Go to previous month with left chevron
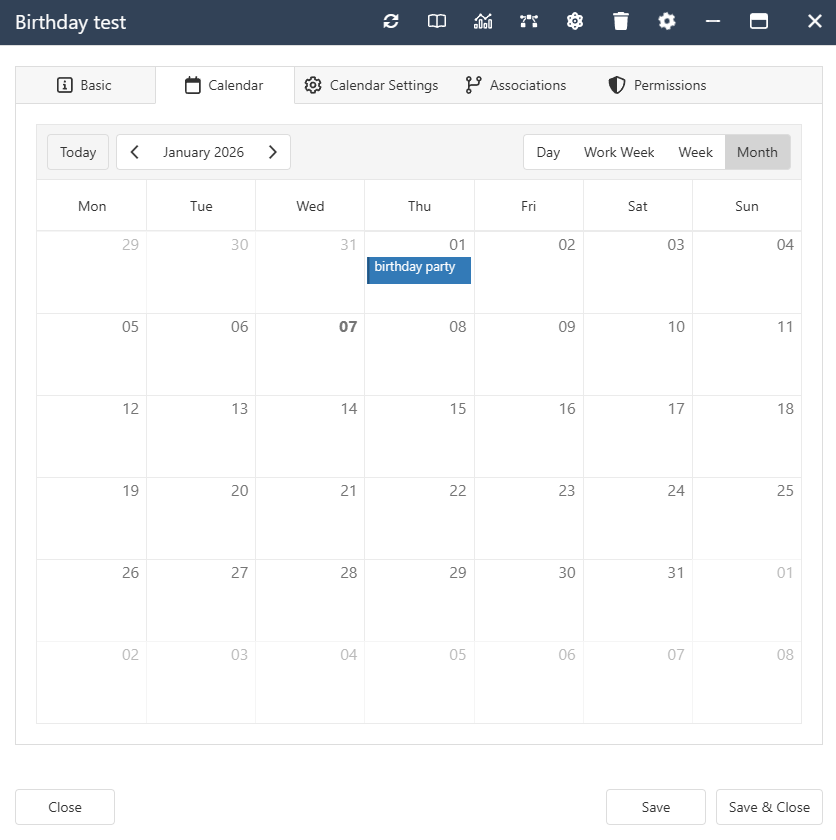836x840 pixels. [134, 152]
